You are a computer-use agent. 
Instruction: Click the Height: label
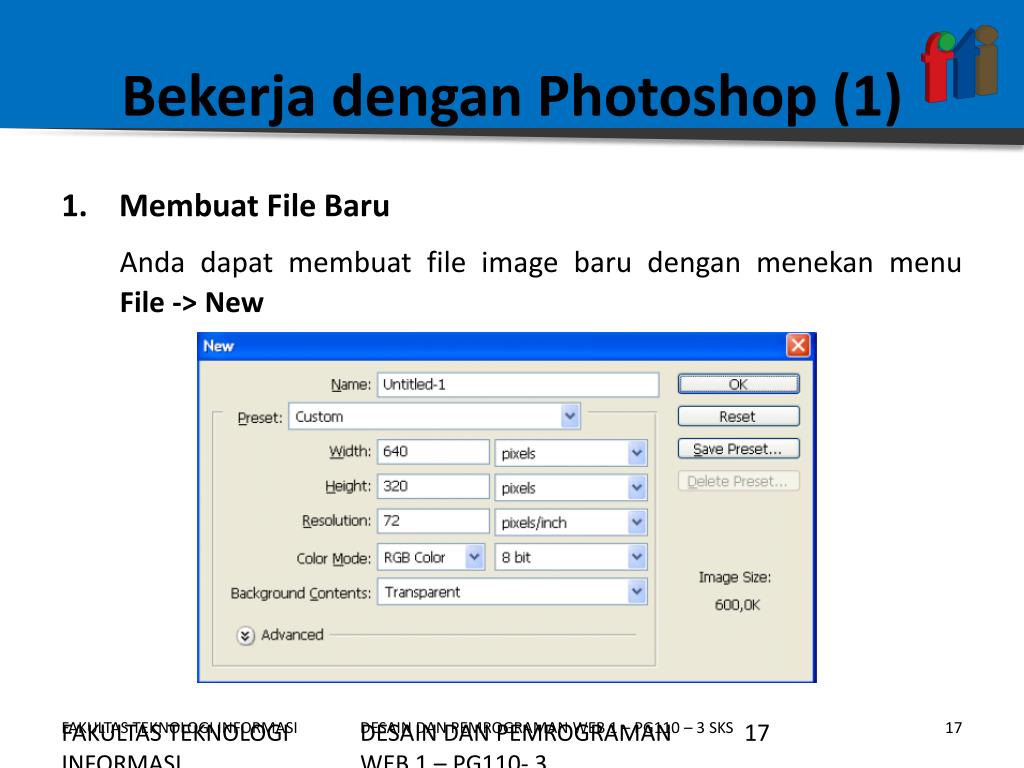tap(348, 486)
